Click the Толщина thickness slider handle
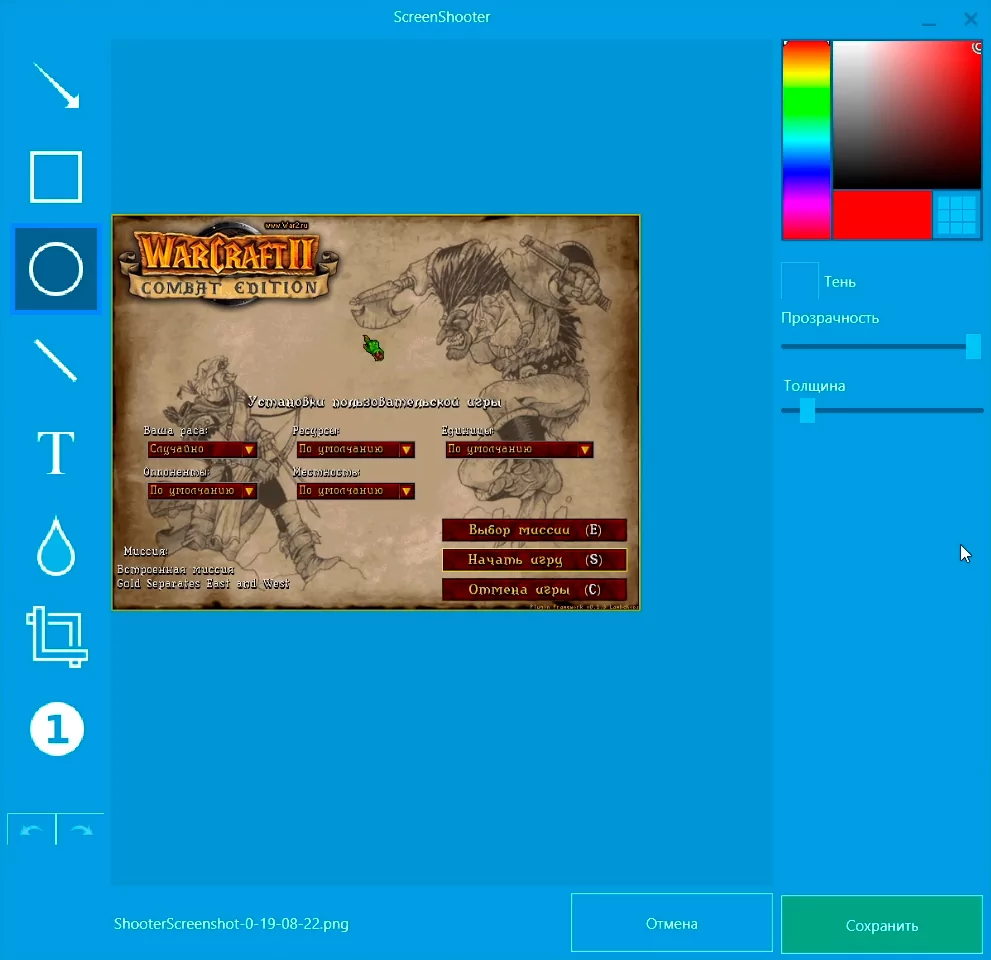991x960 pixels. 807,410
